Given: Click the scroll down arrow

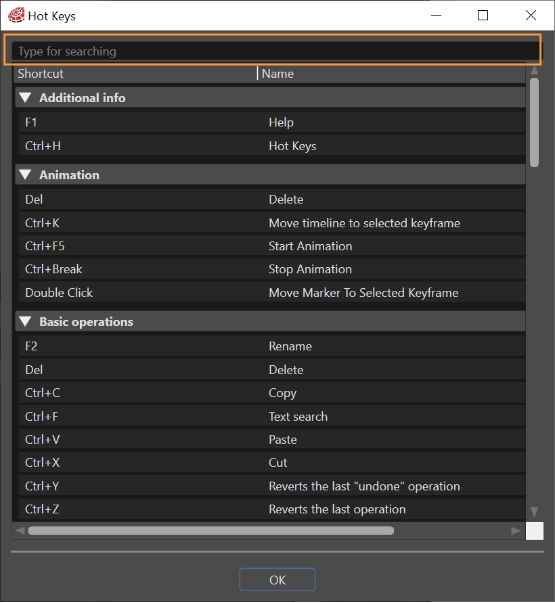Looking at the screenshot, I should pos(534,511).
